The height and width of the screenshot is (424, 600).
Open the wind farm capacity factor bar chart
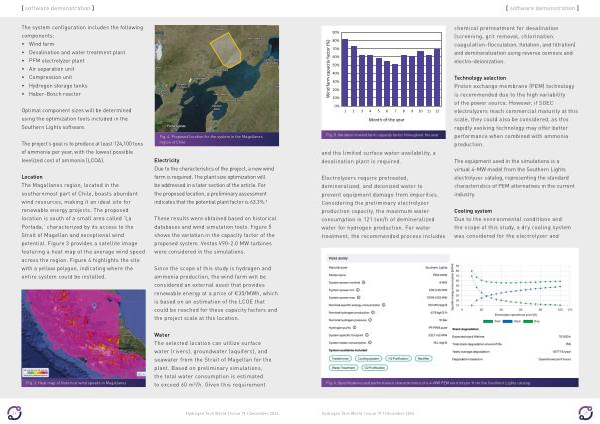(383, 78)
